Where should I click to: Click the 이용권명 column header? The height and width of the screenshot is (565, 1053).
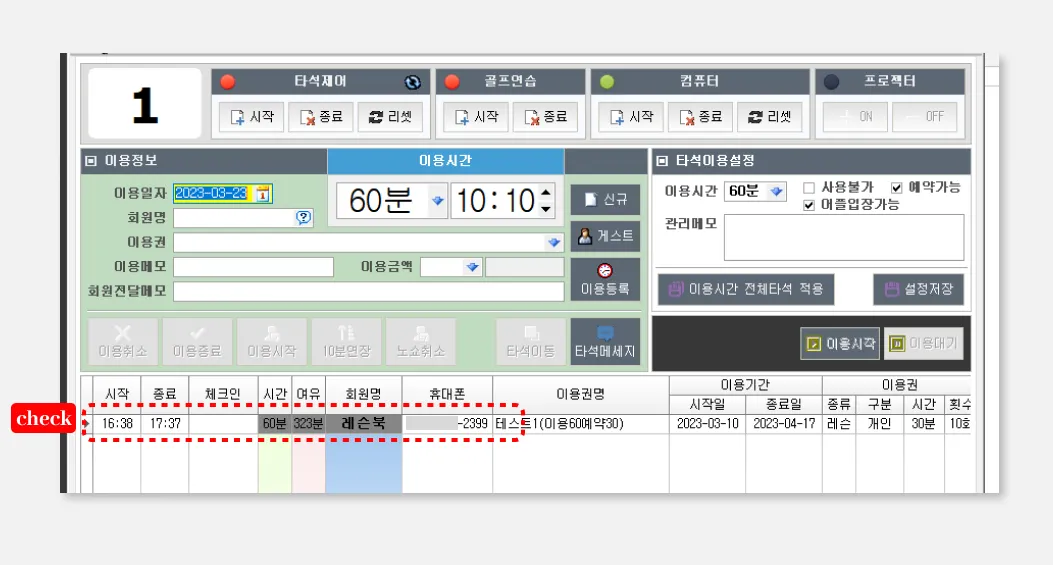581,394
